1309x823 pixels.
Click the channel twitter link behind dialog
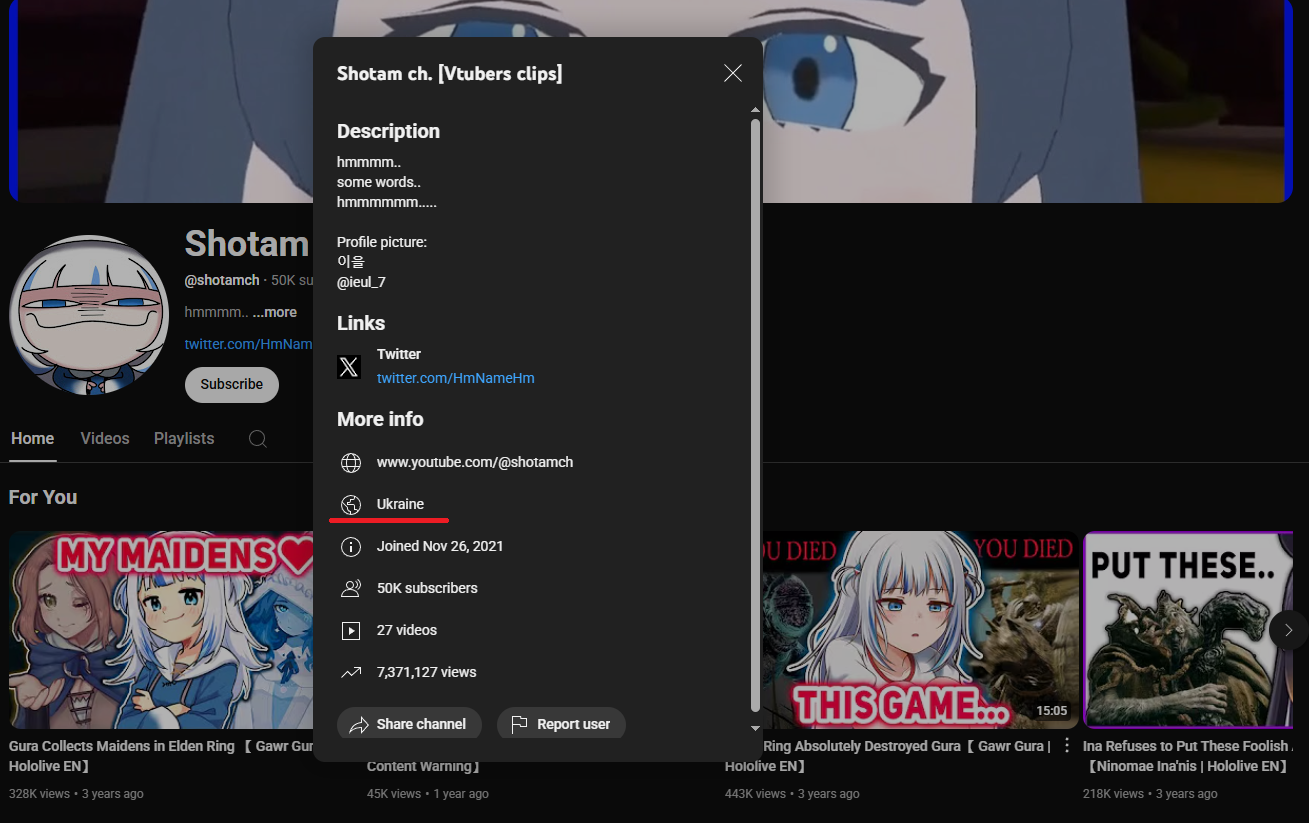[249, 344]
